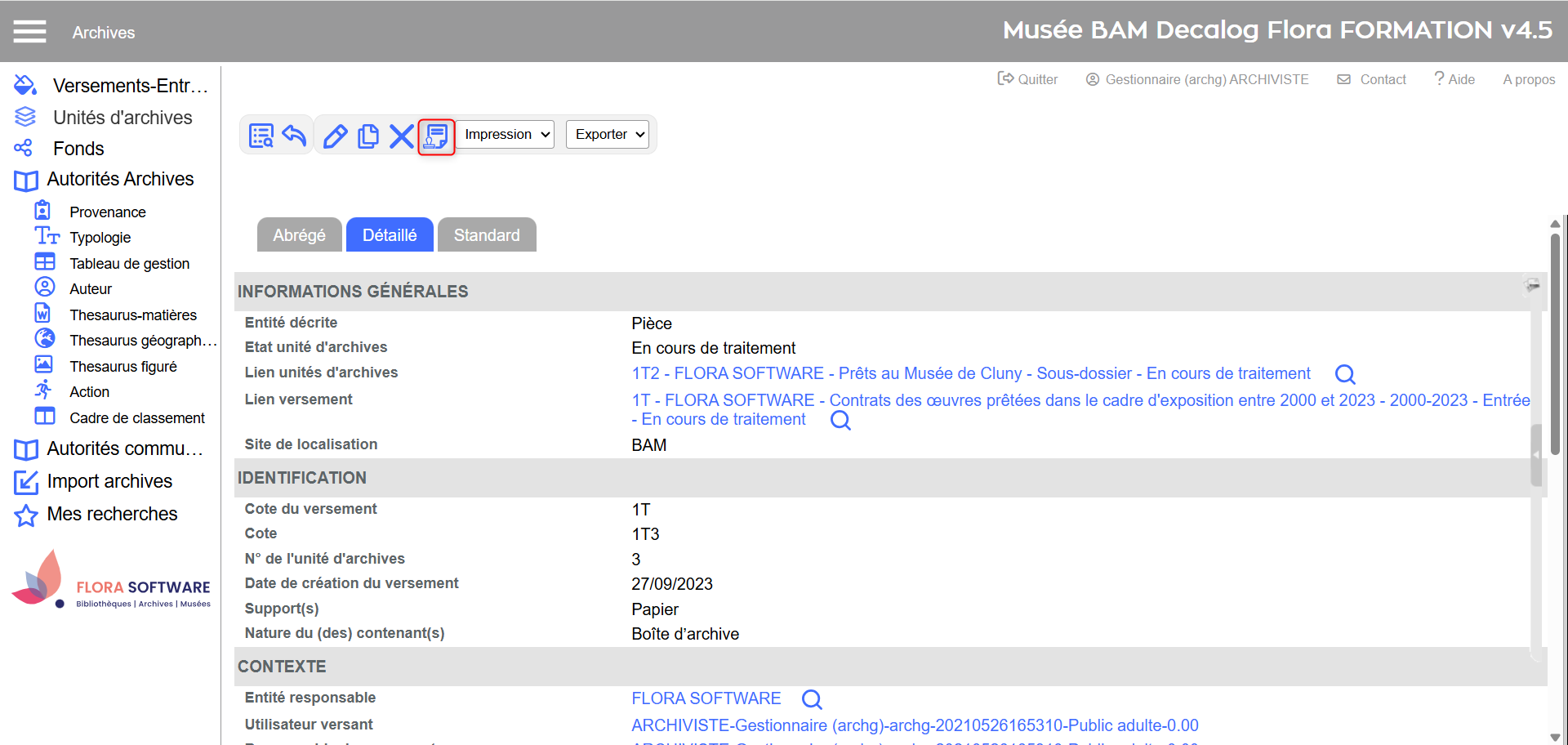Click the back arrow toolbar icon

tap(294, 136)
